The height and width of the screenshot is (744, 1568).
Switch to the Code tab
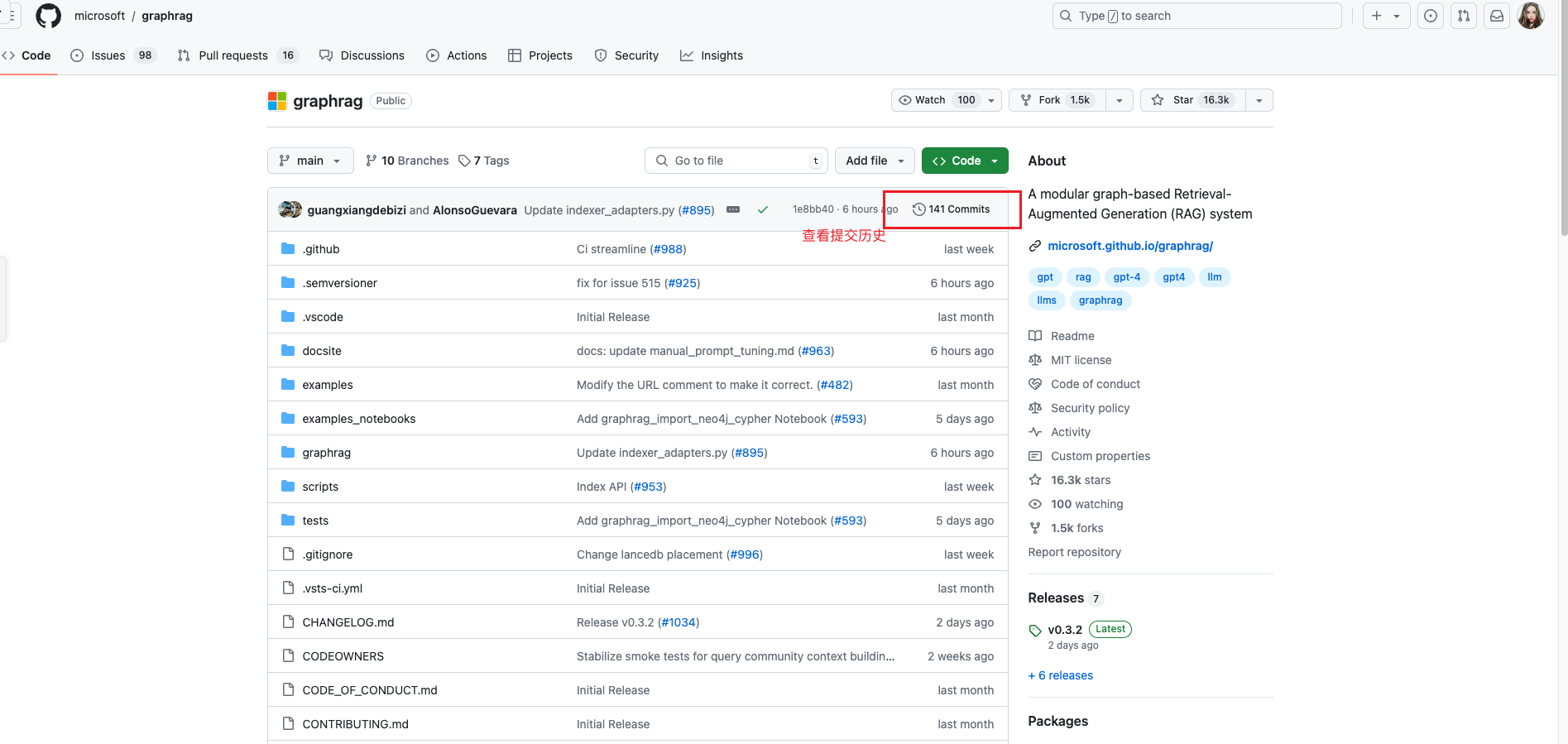point(27,55)
